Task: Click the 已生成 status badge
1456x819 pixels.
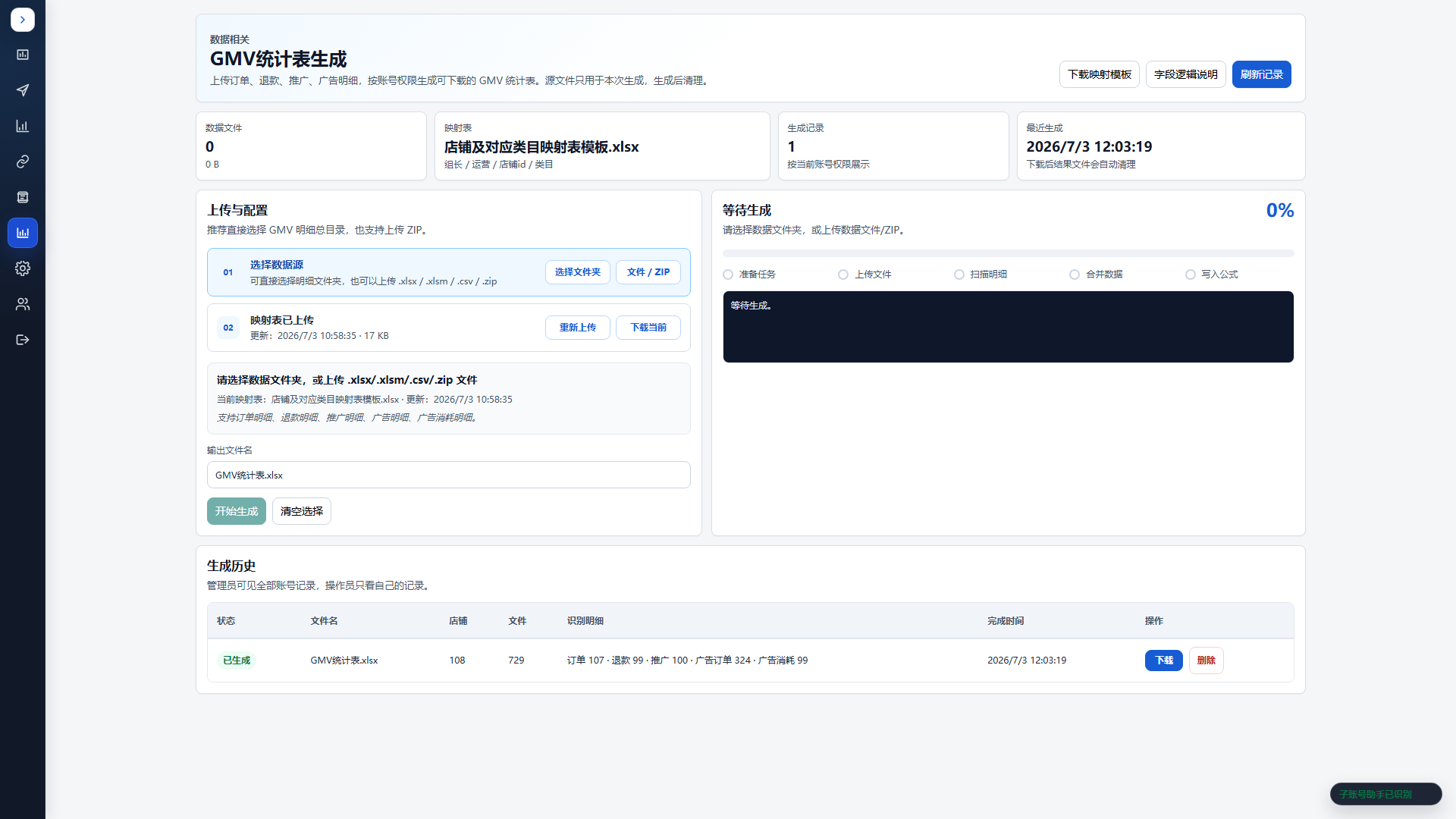Action: [237, 661]
